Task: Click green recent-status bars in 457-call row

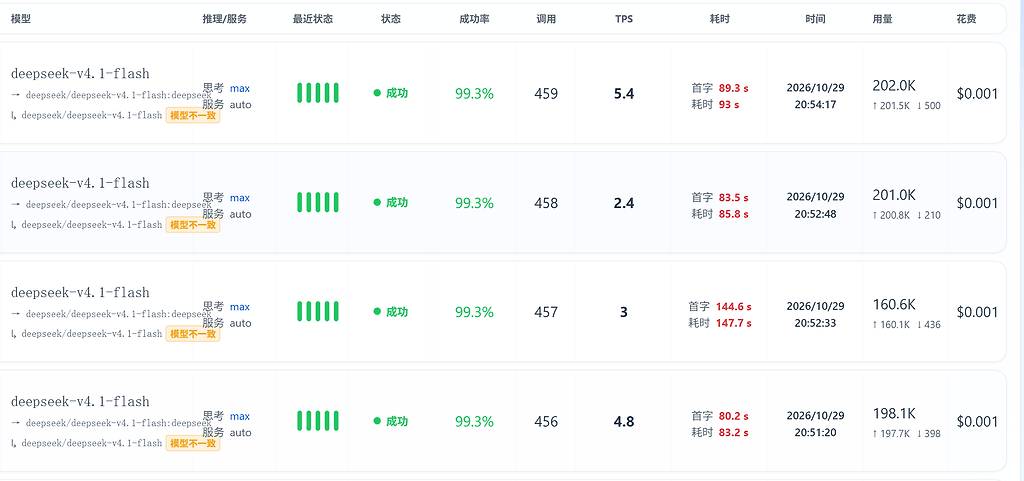Action: coord(317,311)
